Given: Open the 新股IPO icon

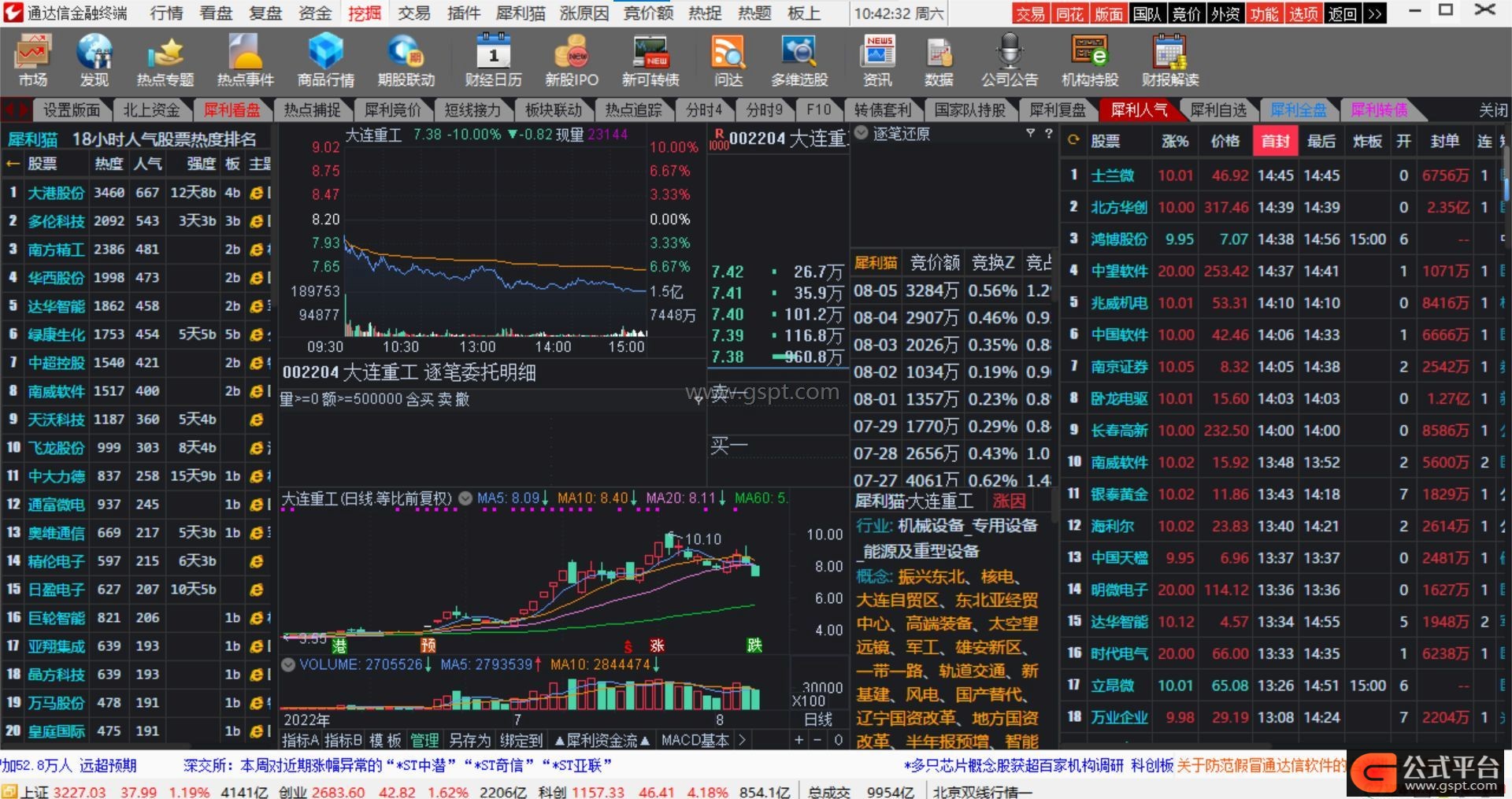Looking at the screenshot, I should [572, 60].
